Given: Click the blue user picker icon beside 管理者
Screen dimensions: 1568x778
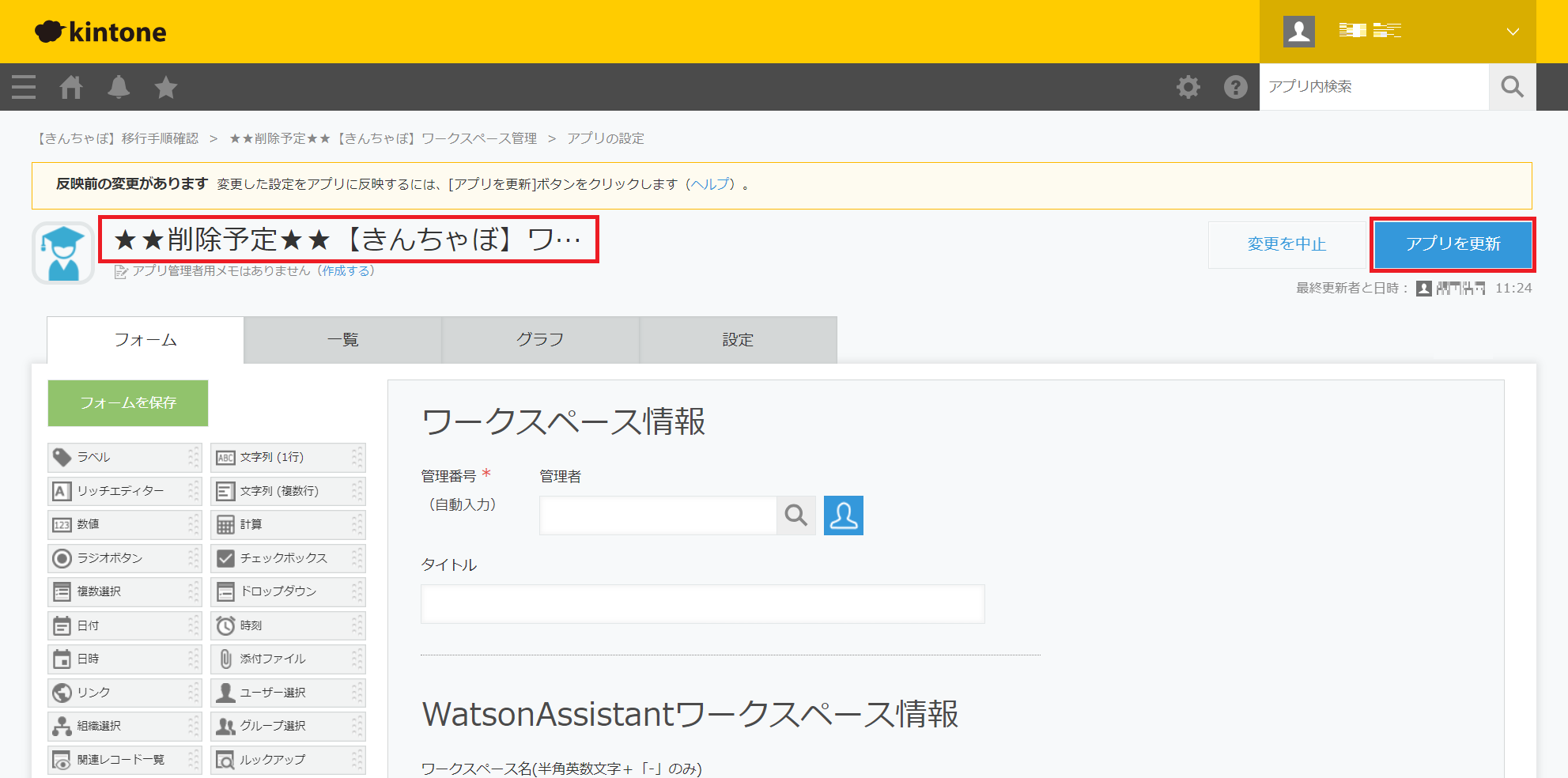Looking at the screenshot, I should click(843, 516).
